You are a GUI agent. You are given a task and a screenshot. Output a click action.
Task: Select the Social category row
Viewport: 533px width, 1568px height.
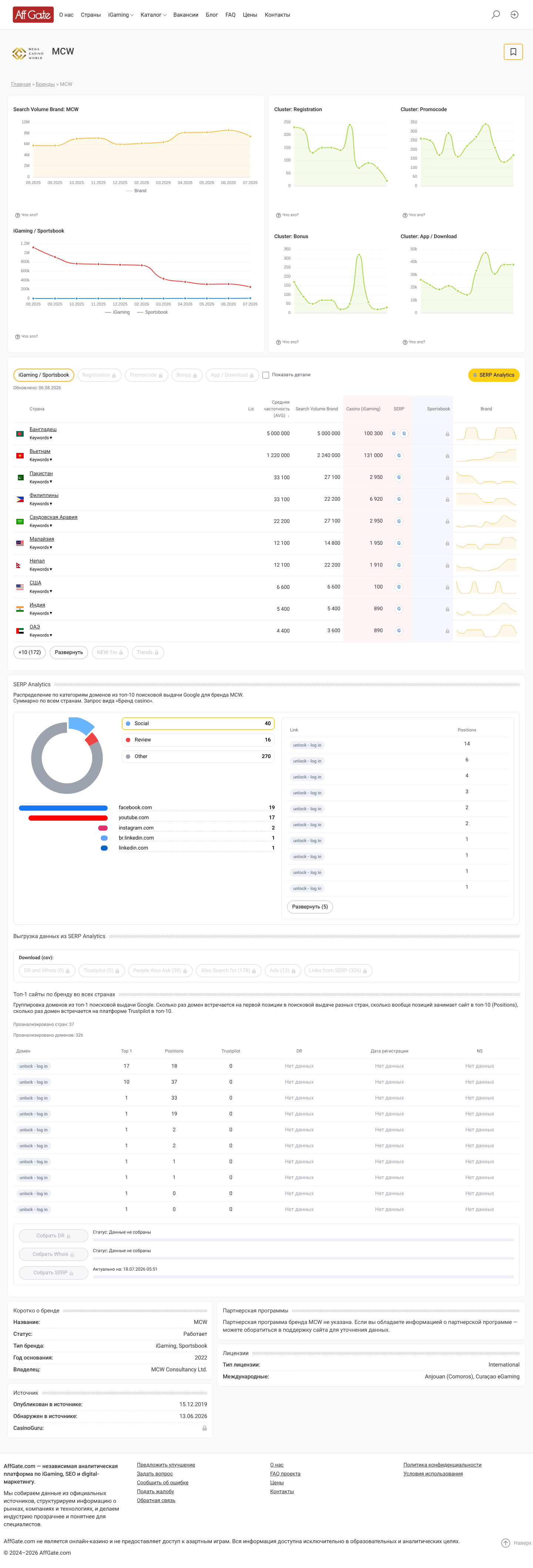tap(198, 724)
